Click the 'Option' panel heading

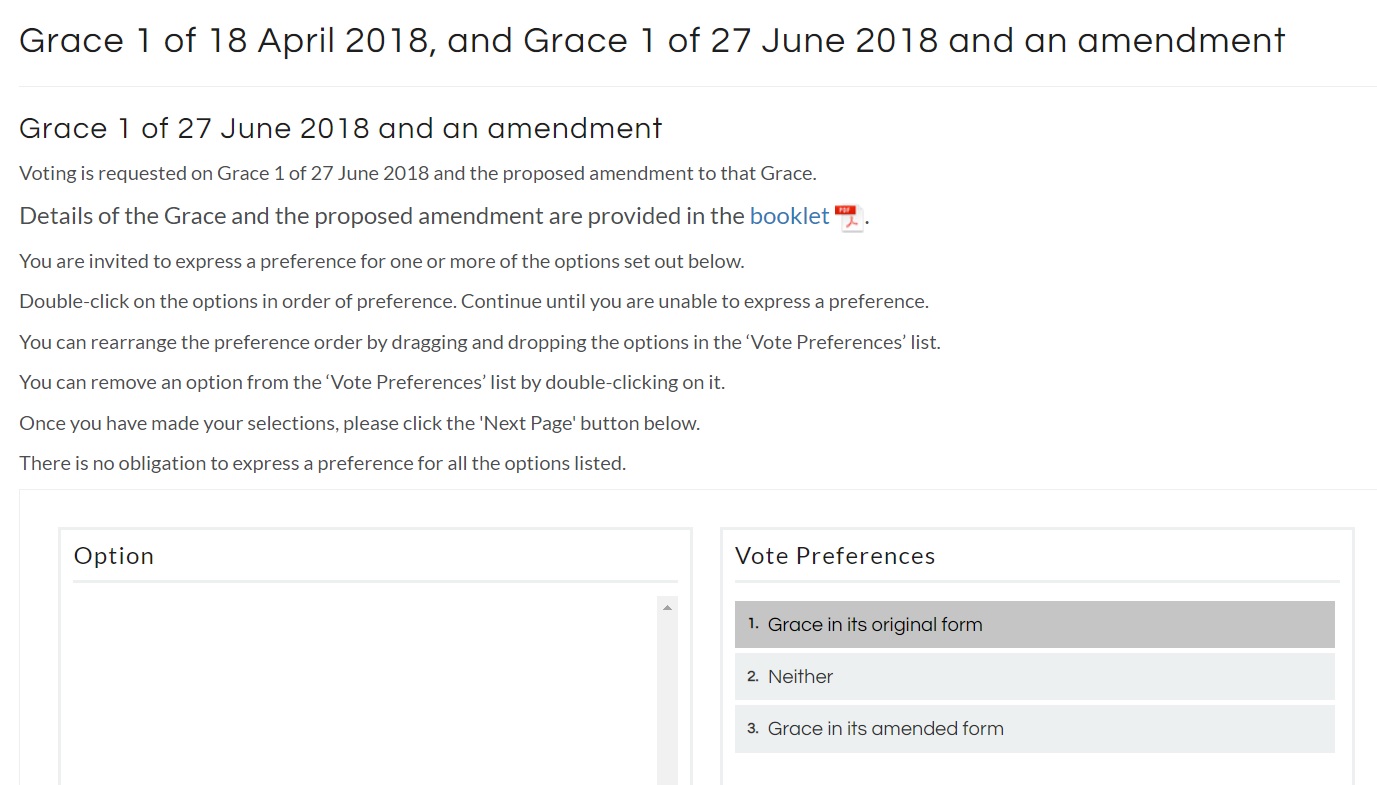[114, 556]
